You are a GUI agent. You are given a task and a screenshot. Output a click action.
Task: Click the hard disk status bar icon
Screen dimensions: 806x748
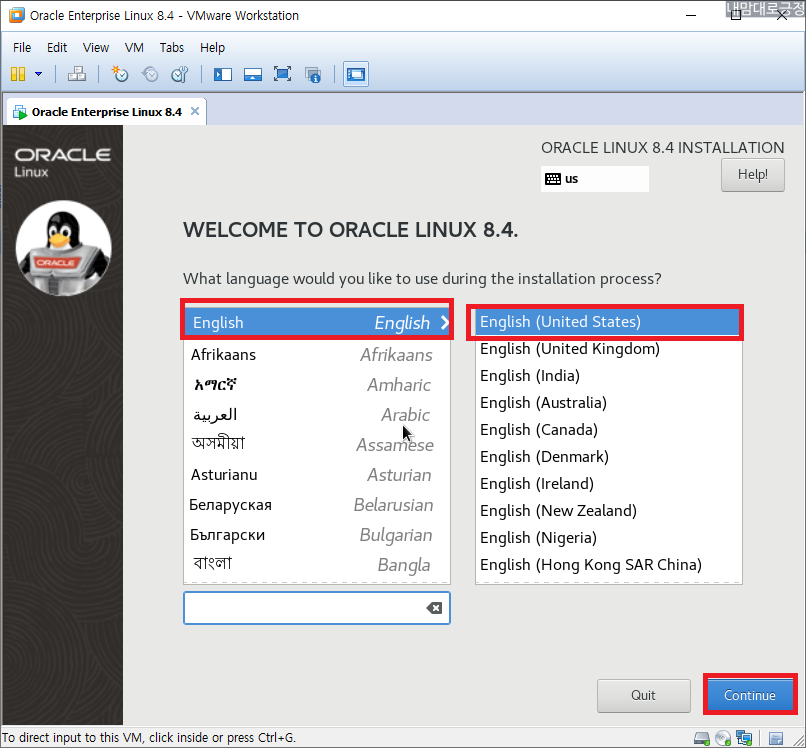(702, 738)
